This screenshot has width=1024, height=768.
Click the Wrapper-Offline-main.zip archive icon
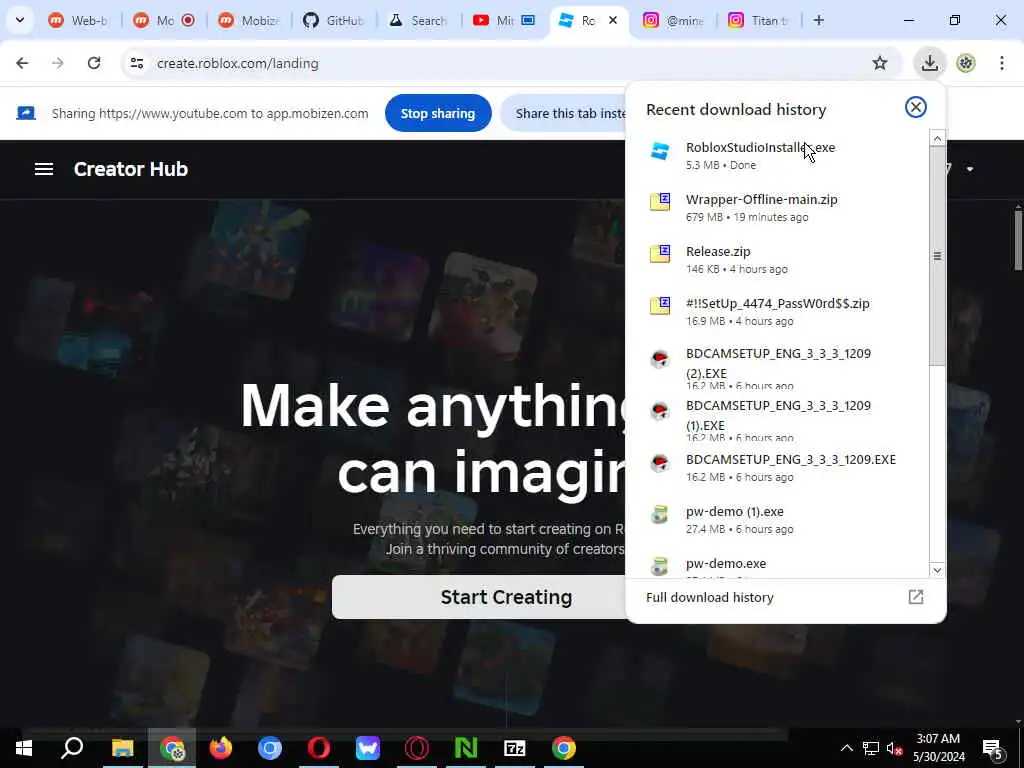[660, 202]
